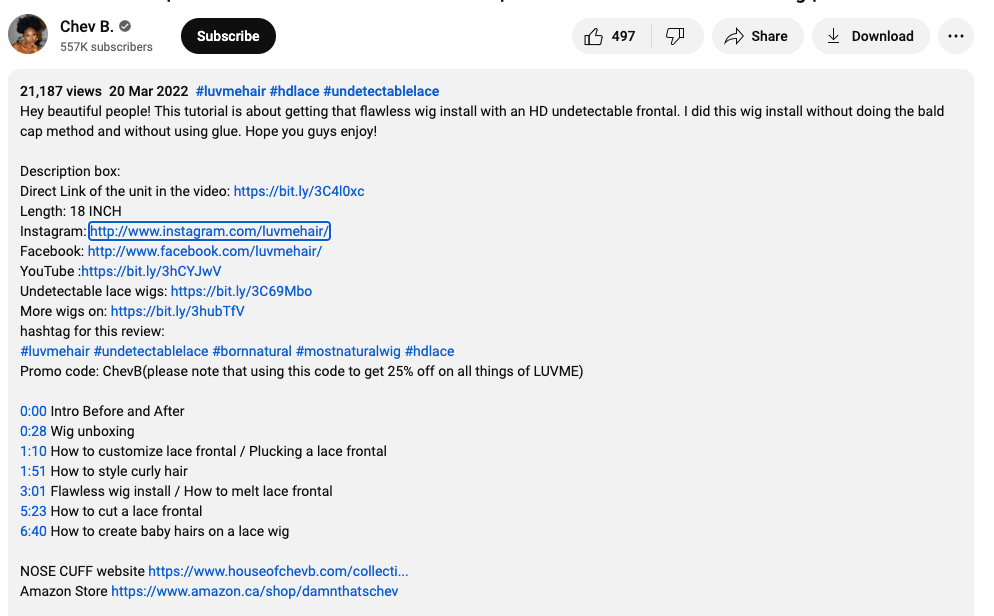Open Chev B. channel avatar
994x616 pixels.
click(x=28, y=35)
